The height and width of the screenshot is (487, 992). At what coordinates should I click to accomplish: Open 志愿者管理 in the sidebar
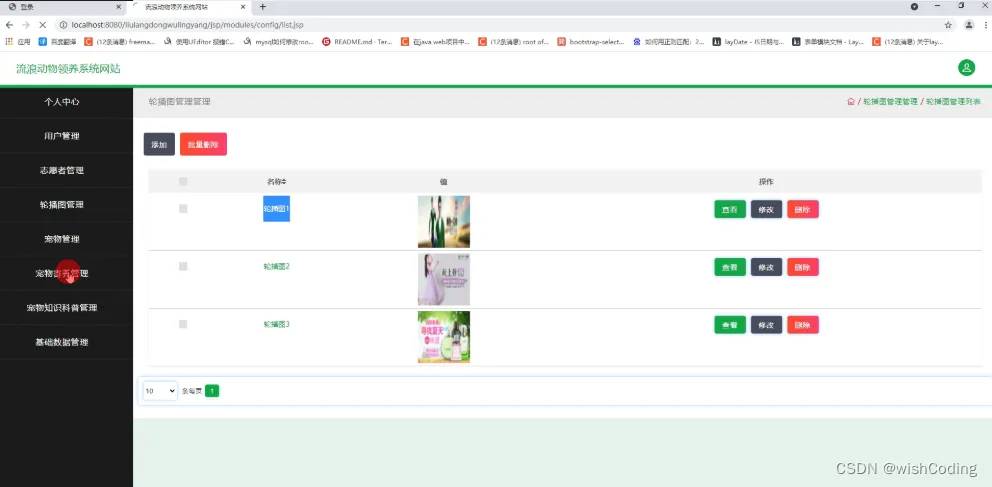(x=62, y=170)
